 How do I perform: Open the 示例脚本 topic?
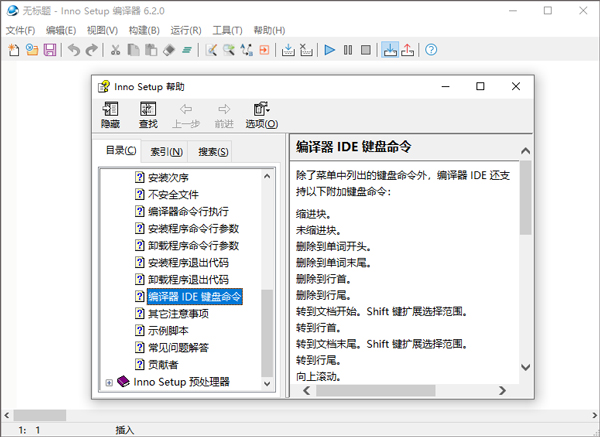coord(168,331)
